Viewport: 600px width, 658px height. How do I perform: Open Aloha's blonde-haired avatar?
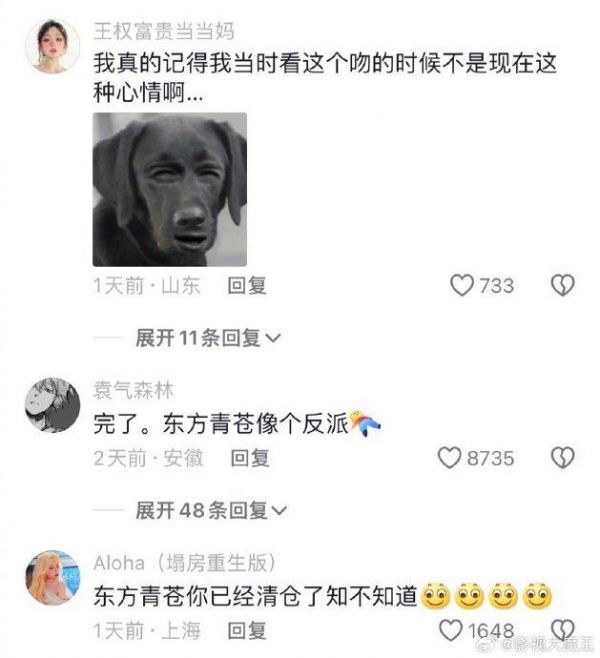click(x=53, y=577)
